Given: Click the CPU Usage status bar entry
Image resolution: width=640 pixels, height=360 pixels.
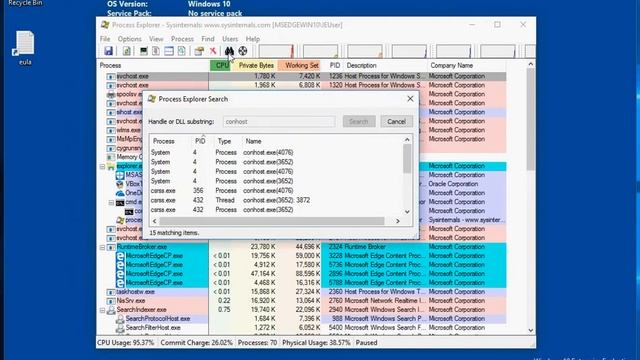Looking at the screenshot, I should click(126, 343).
